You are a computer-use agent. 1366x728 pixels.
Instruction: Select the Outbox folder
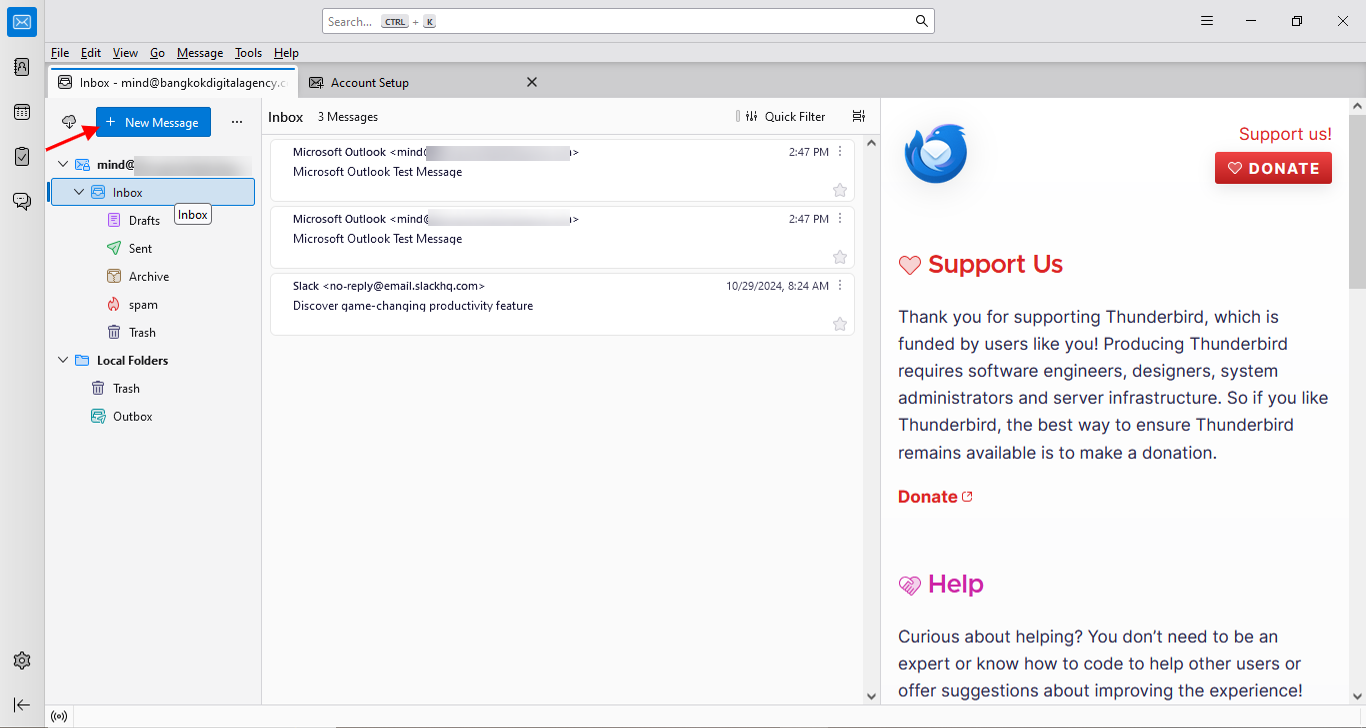(153, 416)
